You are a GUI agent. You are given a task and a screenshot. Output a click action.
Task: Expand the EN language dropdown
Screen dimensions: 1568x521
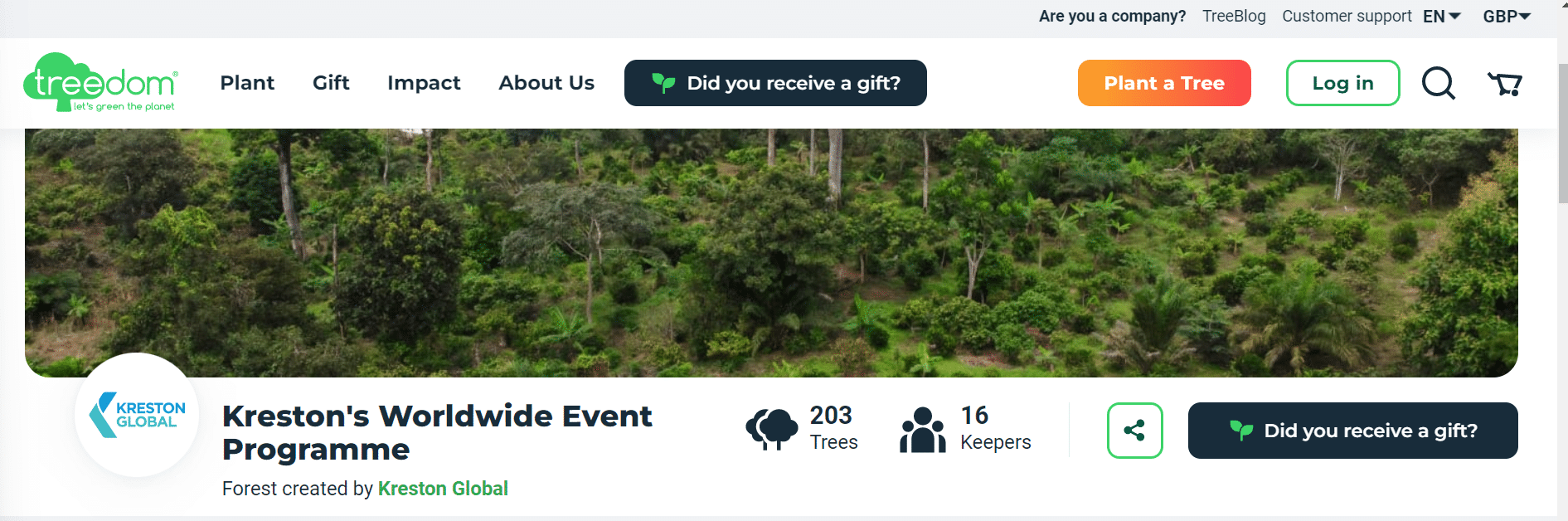pyautogui.click(x=1442, y=17)
